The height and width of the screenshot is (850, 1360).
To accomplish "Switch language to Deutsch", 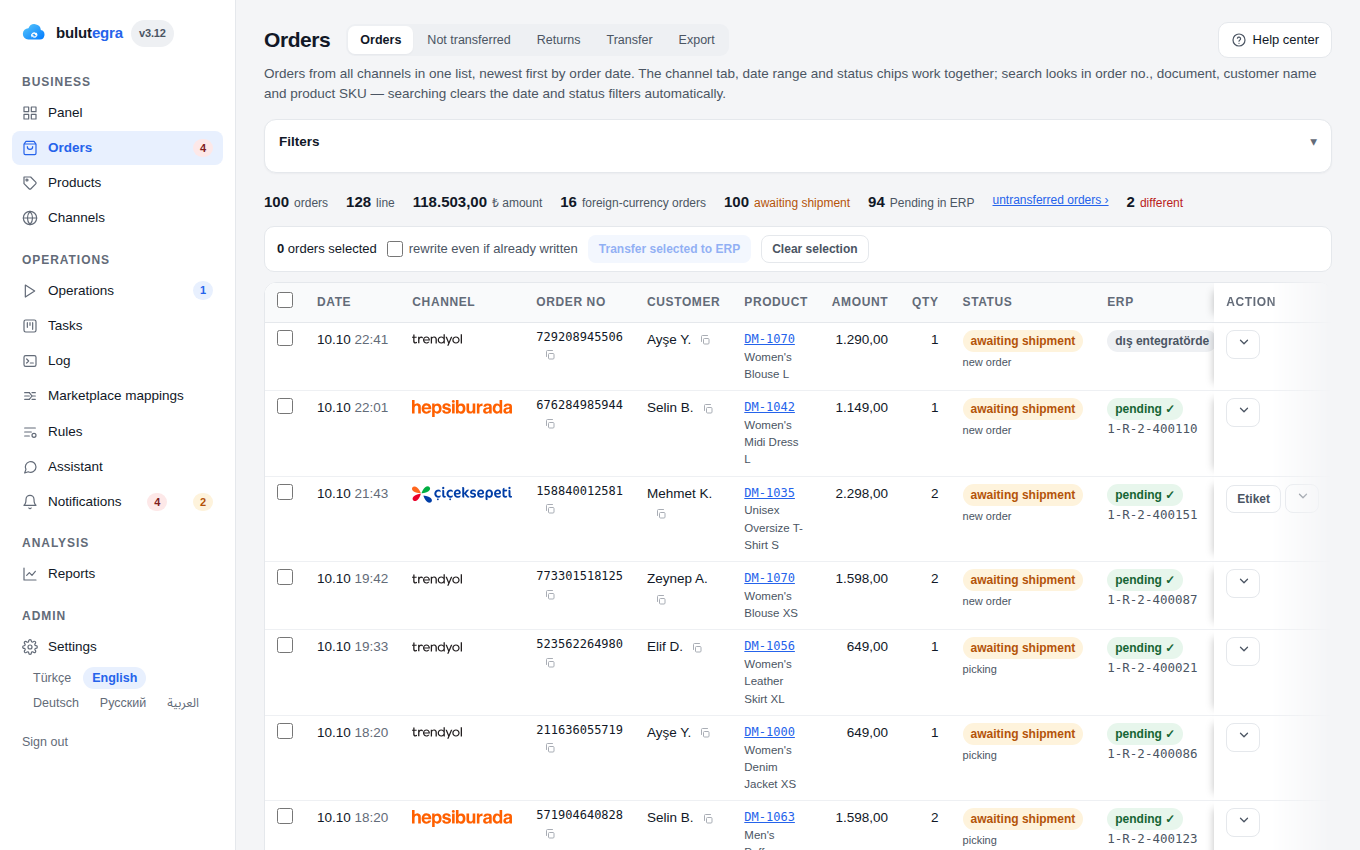I will (56, 703).
